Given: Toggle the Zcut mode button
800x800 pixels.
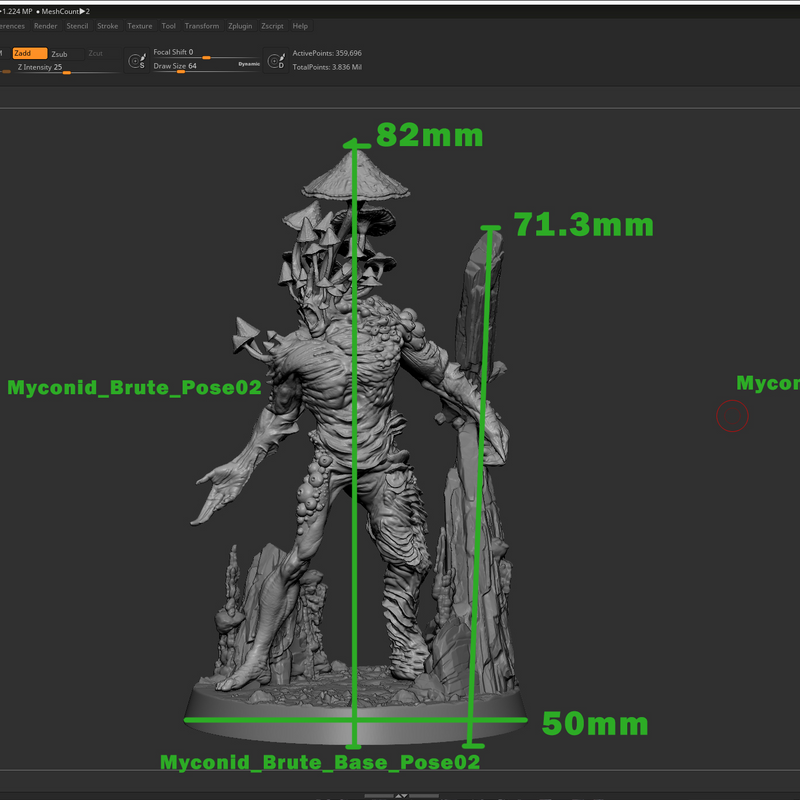Looking at the screenshot, I should tap(95, 54).
